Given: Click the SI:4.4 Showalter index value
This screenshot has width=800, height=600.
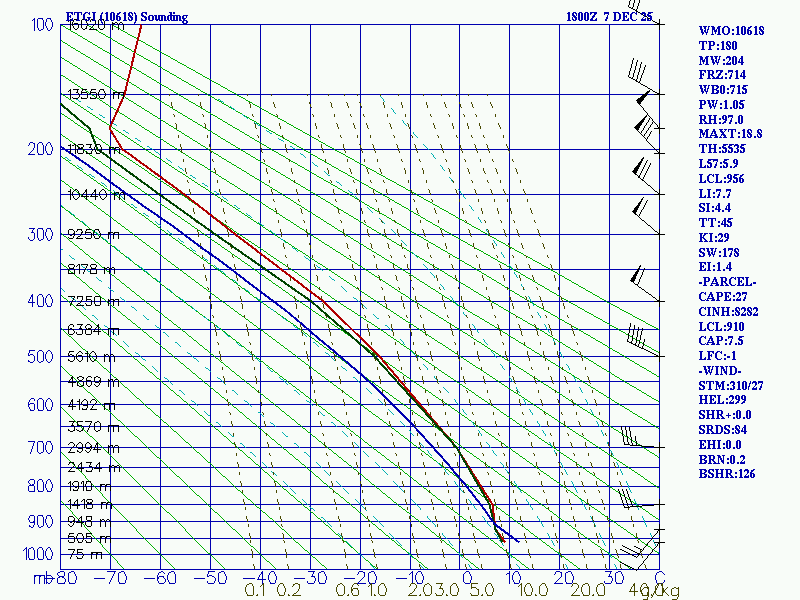Looking at the screenshot, I should pos(714,208).
